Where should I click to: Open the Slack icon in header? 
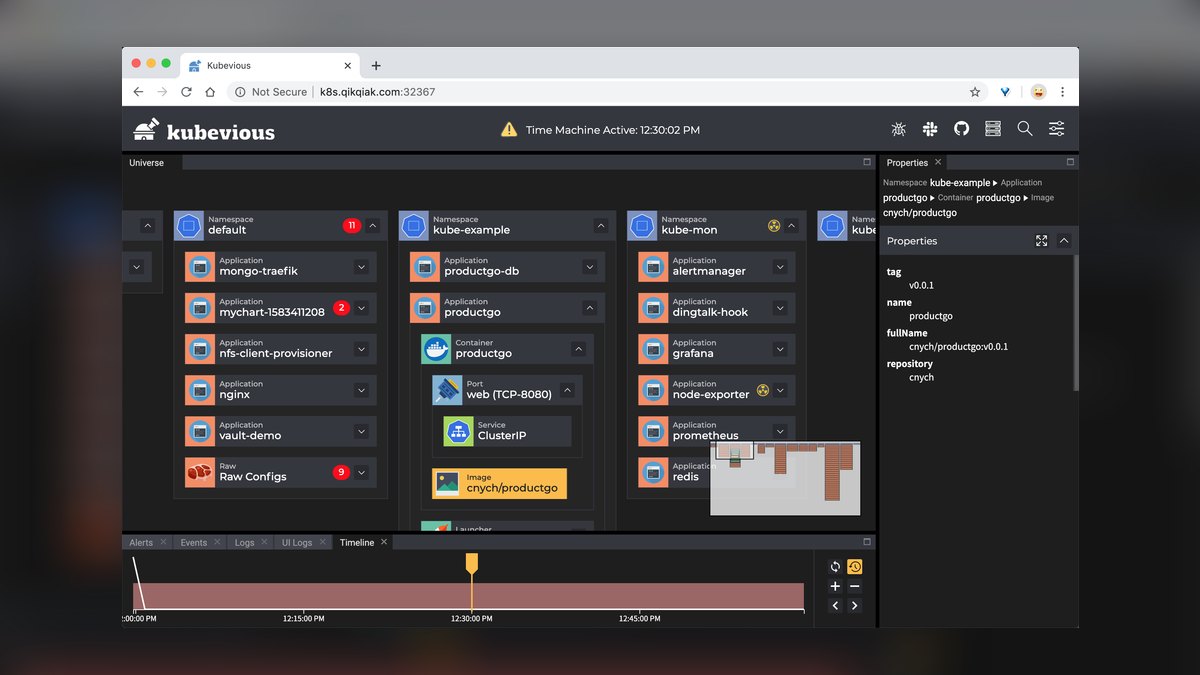[x=930, y=129]
